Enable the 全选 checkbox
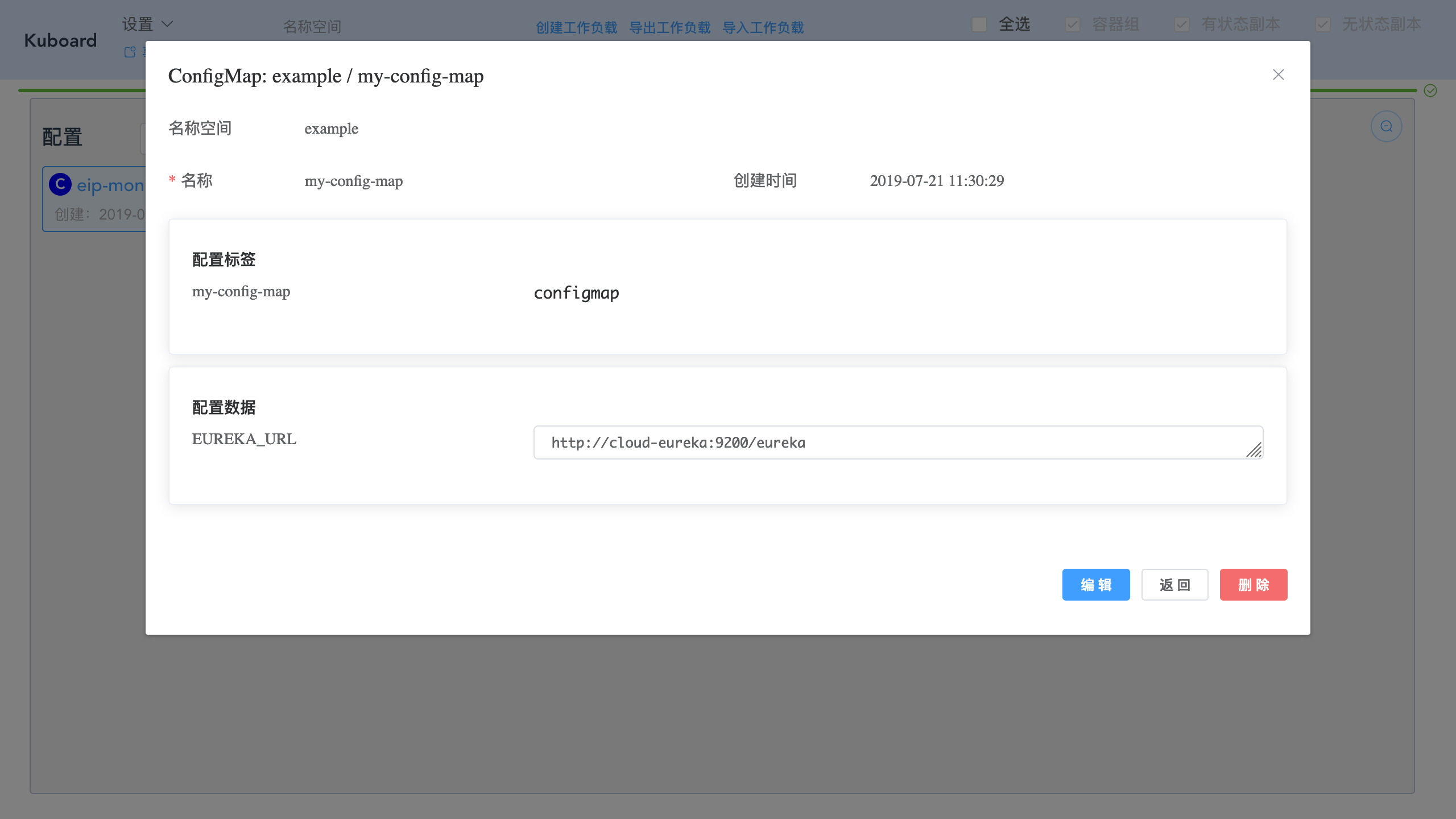The height and width of the screenshot is (819, 1456). pos(978,24)
